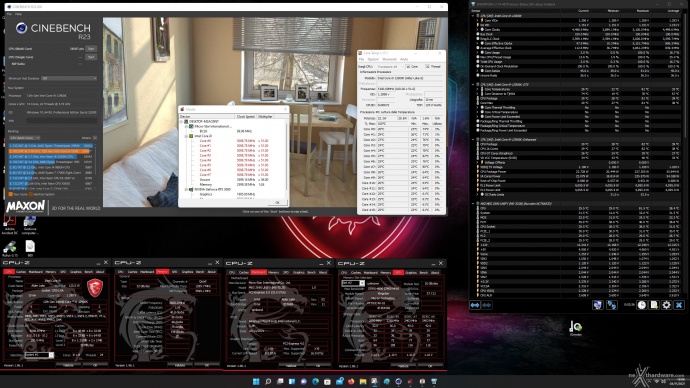Open processor selection dropdown in Core Temp
Screen dimensions: 690x388
[389, 66]
